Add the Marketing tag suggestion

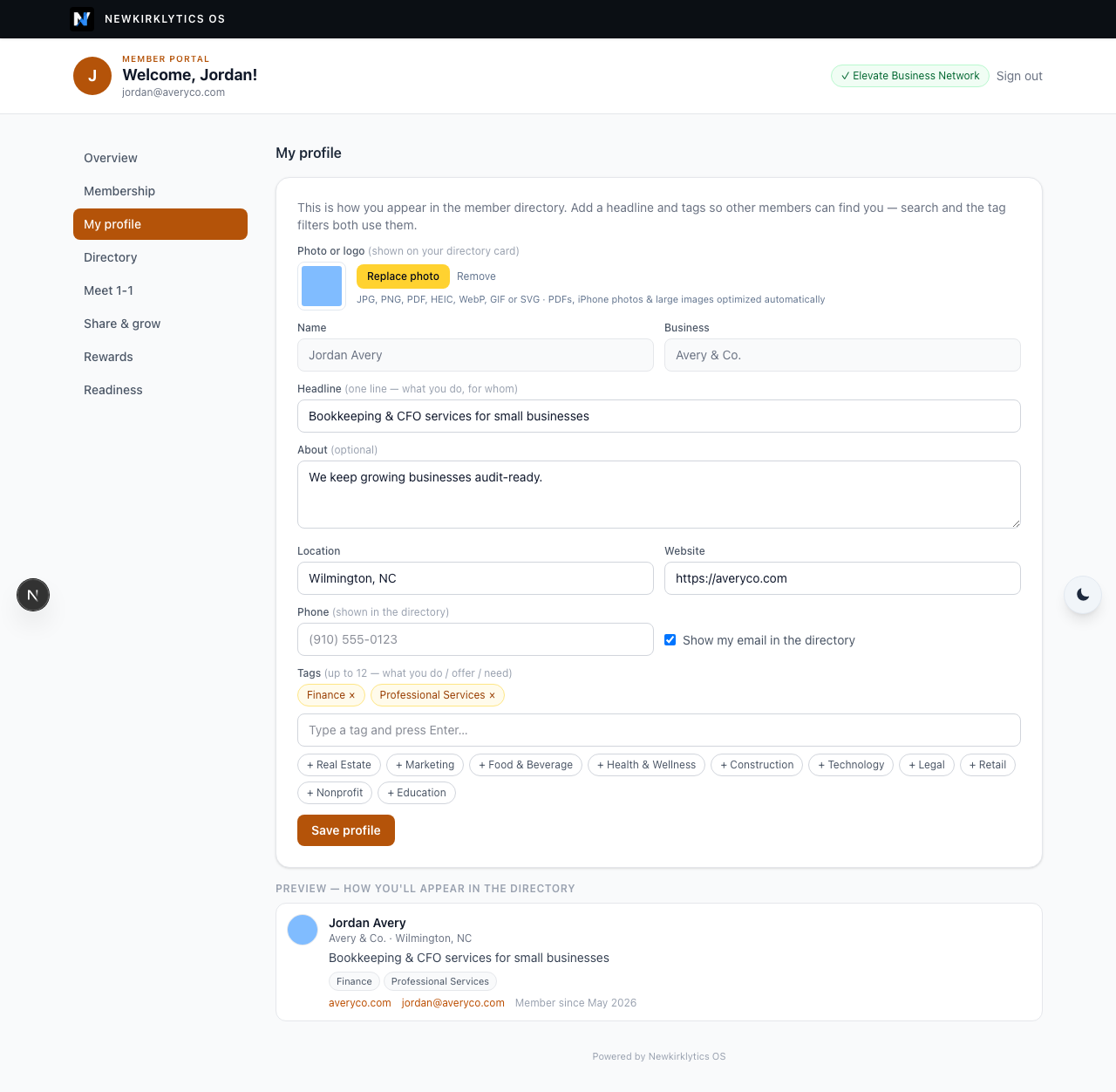coord(425,765)
